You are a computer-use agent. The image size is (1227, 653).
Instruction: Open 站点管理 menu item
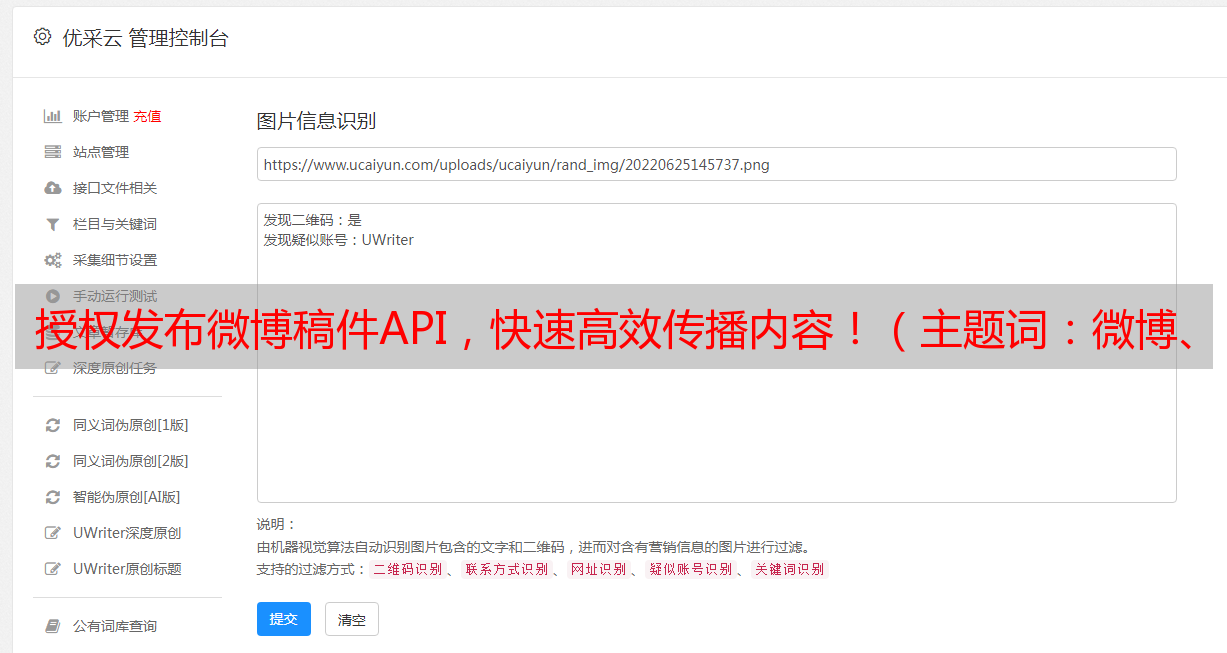click(101, 152)
